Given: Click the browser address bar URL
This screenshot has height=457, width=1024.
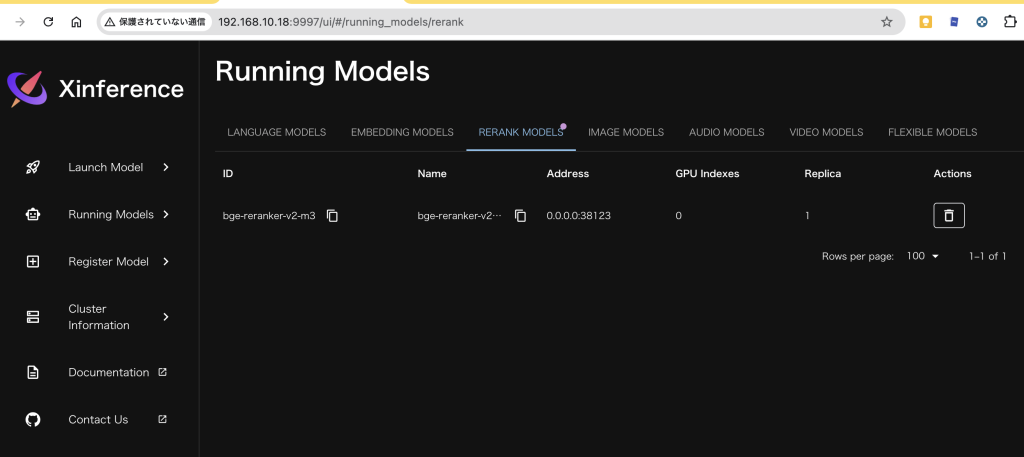Looking at the screenshot, I should 340,21.
